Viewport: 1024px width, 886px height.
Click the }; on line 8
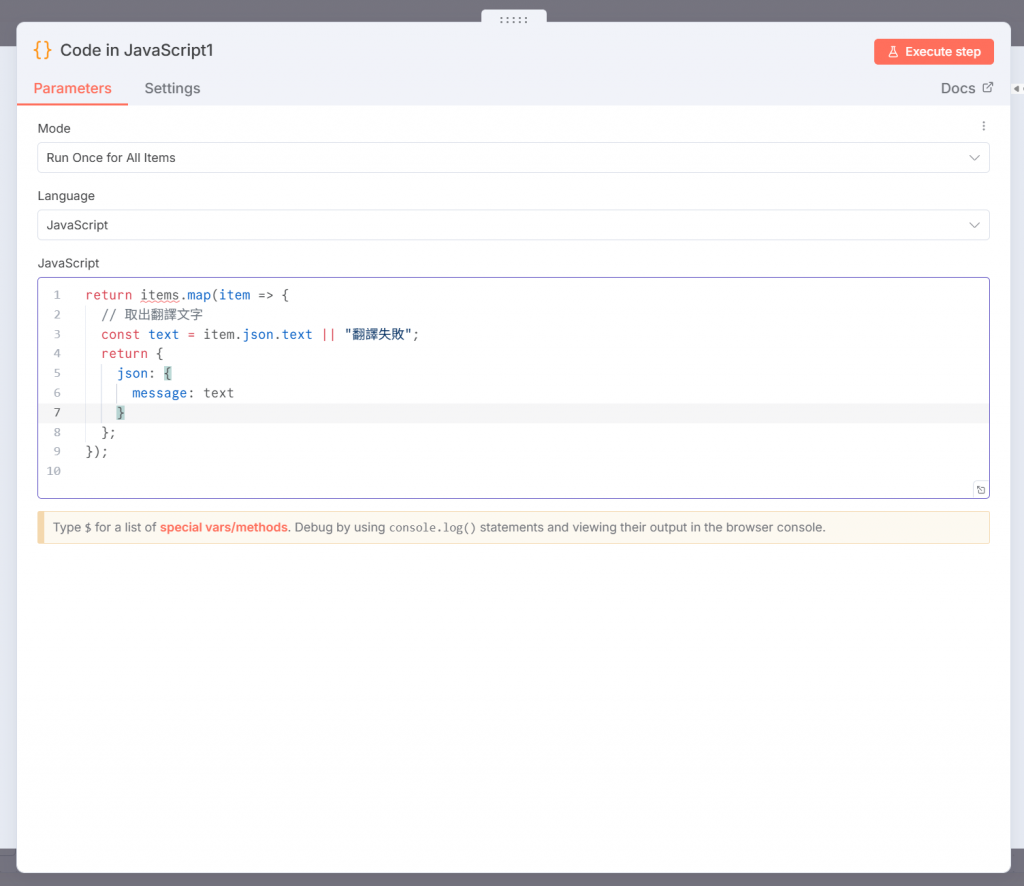108,432
